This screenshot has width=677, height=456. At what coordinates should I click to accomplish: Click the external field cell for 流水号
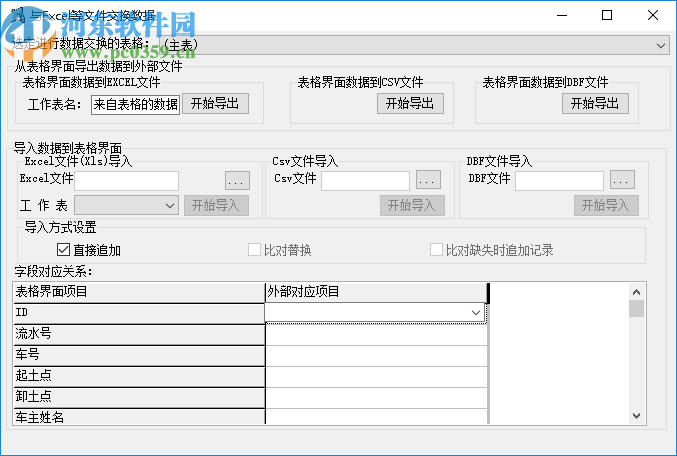pyautogui.click(x=376, y=334)
